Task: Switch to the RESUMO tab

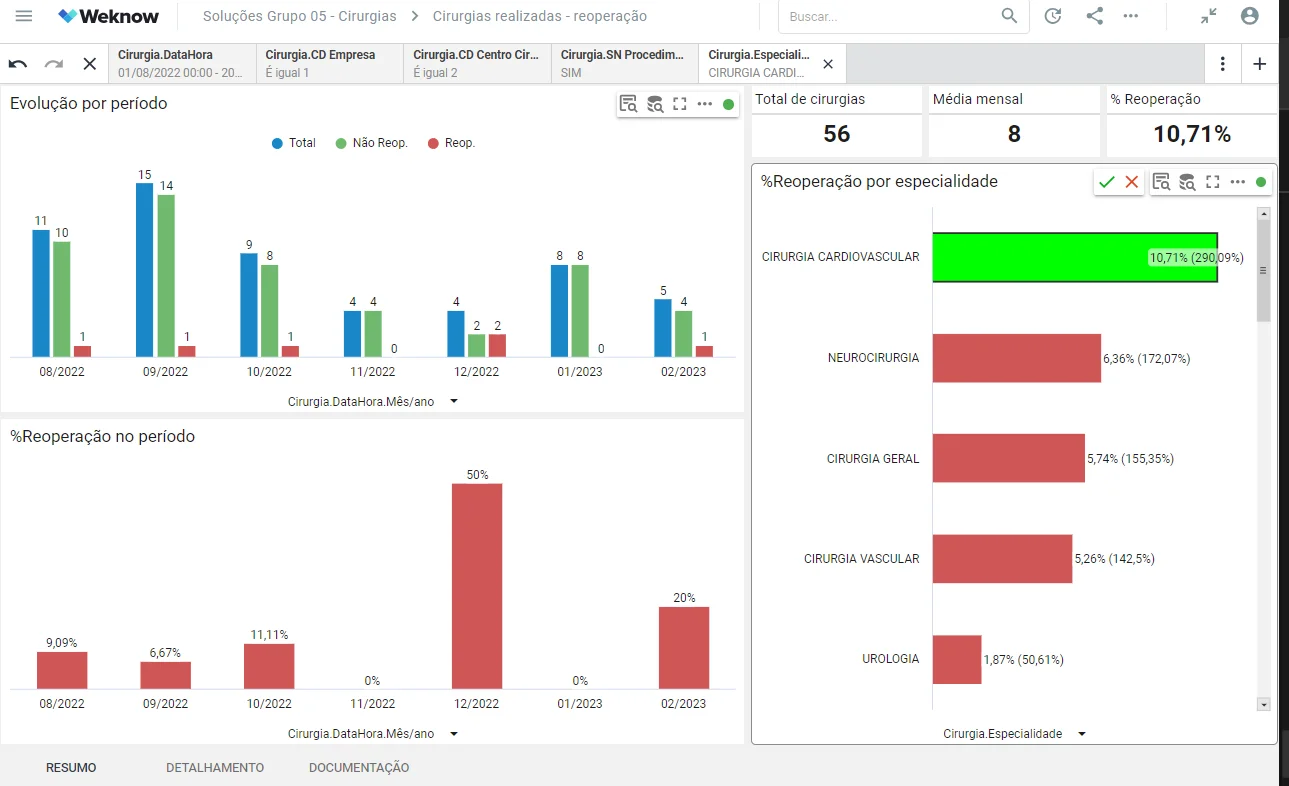Action: tap(71, 768)
